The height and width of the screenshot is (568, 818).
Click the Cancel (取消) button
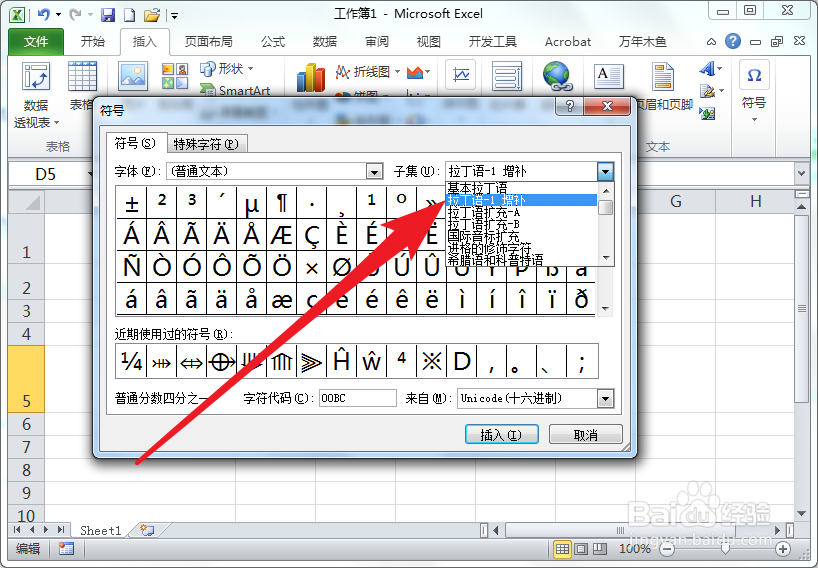tap(585, 434)
